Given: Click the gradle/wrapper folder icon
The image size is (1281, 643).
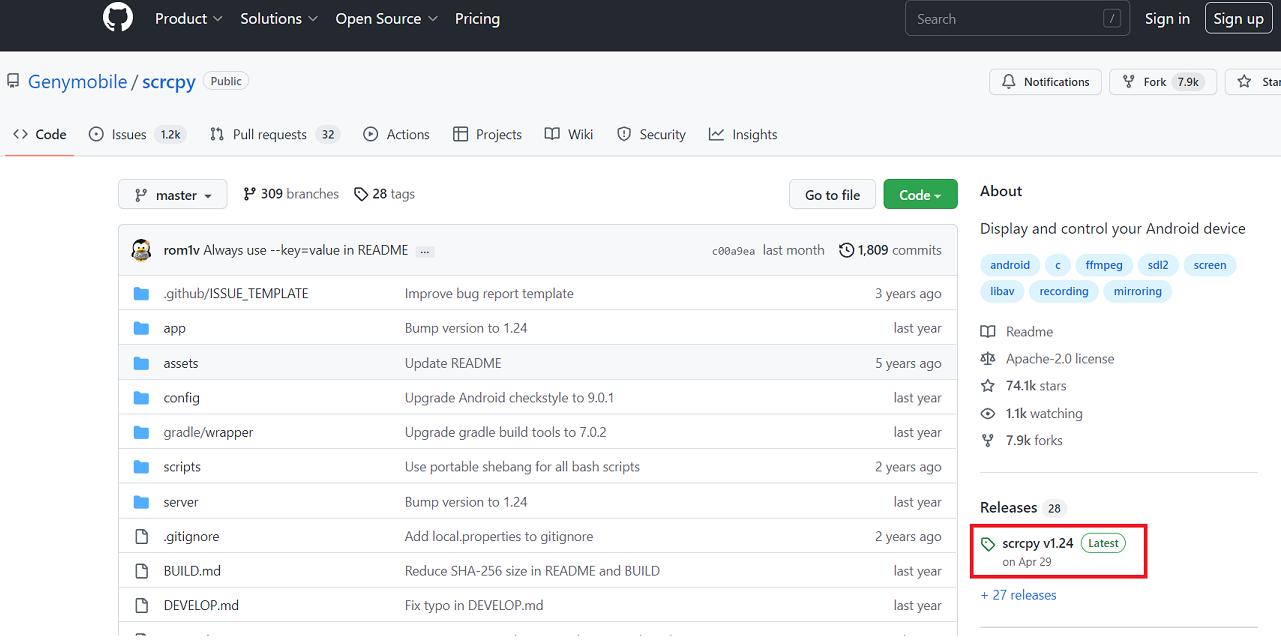Looking at the screenshot, I should point(141,432).
